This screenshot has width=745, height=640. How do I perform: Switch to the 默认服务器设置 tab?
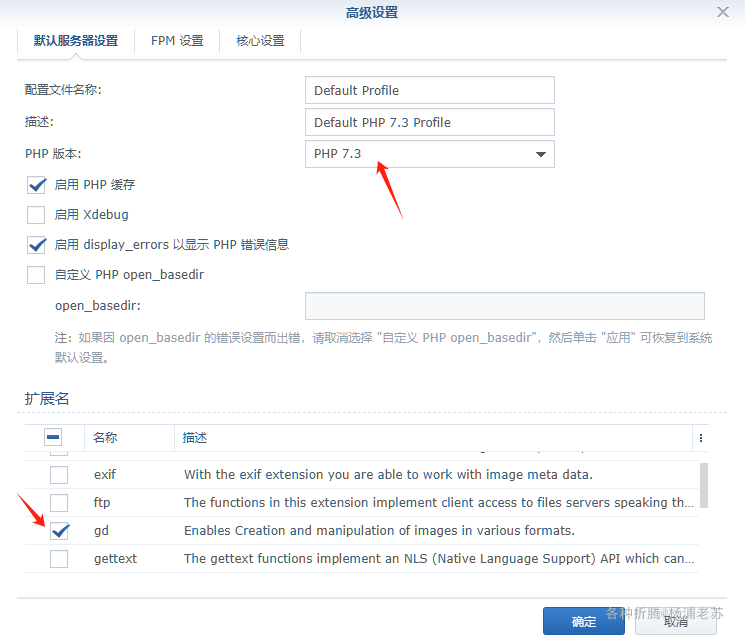[76, 41]
